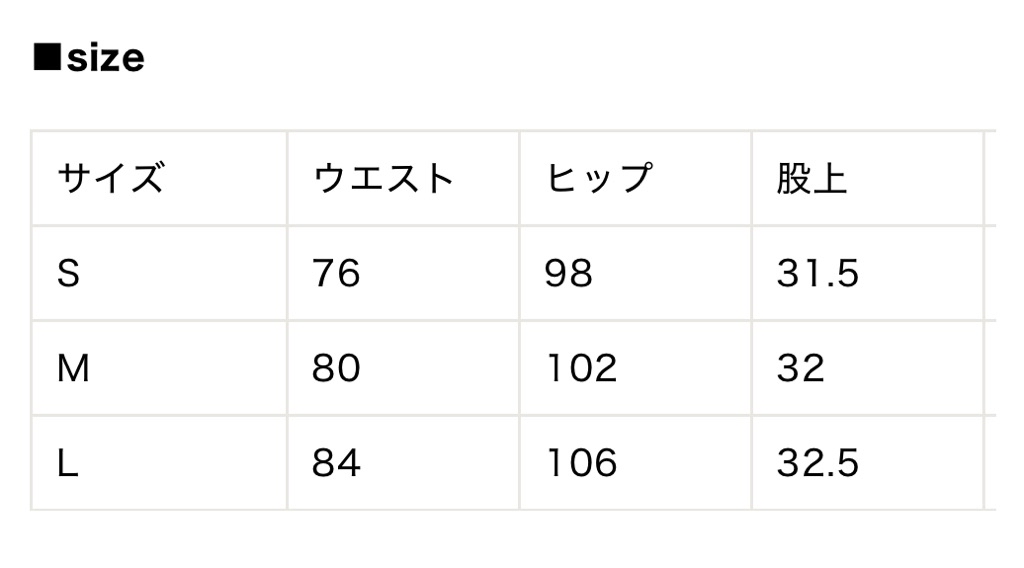Click hip value 102

click(x=581, y=368)
